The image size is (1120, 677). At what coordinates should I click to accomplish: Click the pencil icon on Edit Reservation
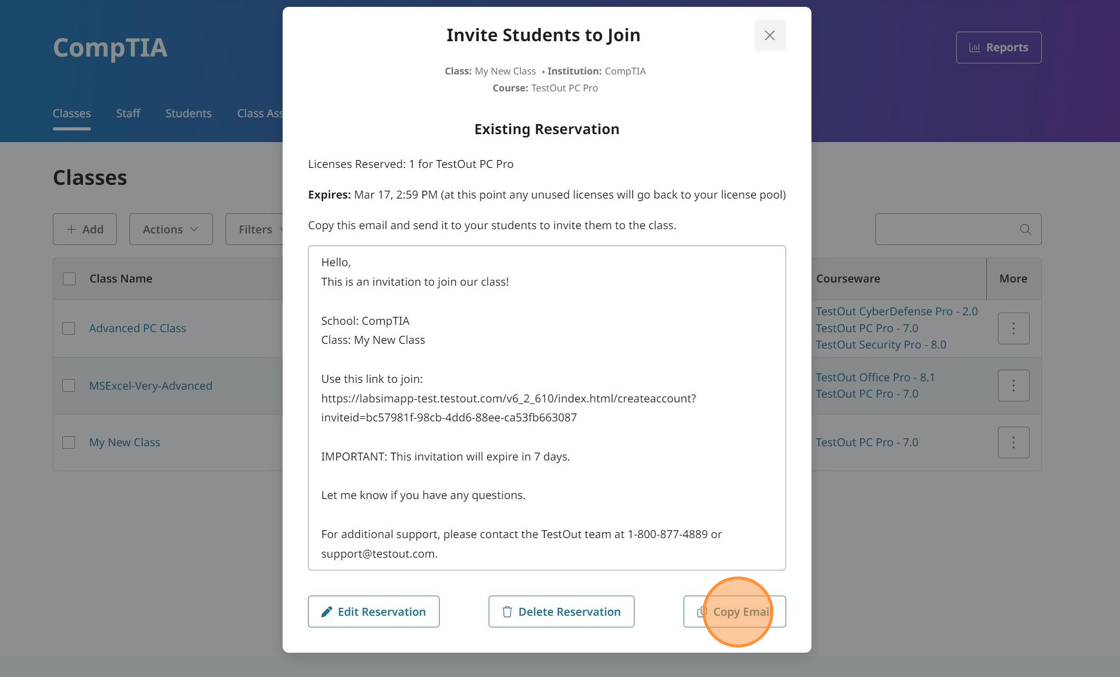pyautogui.click(x=327, y=612)
